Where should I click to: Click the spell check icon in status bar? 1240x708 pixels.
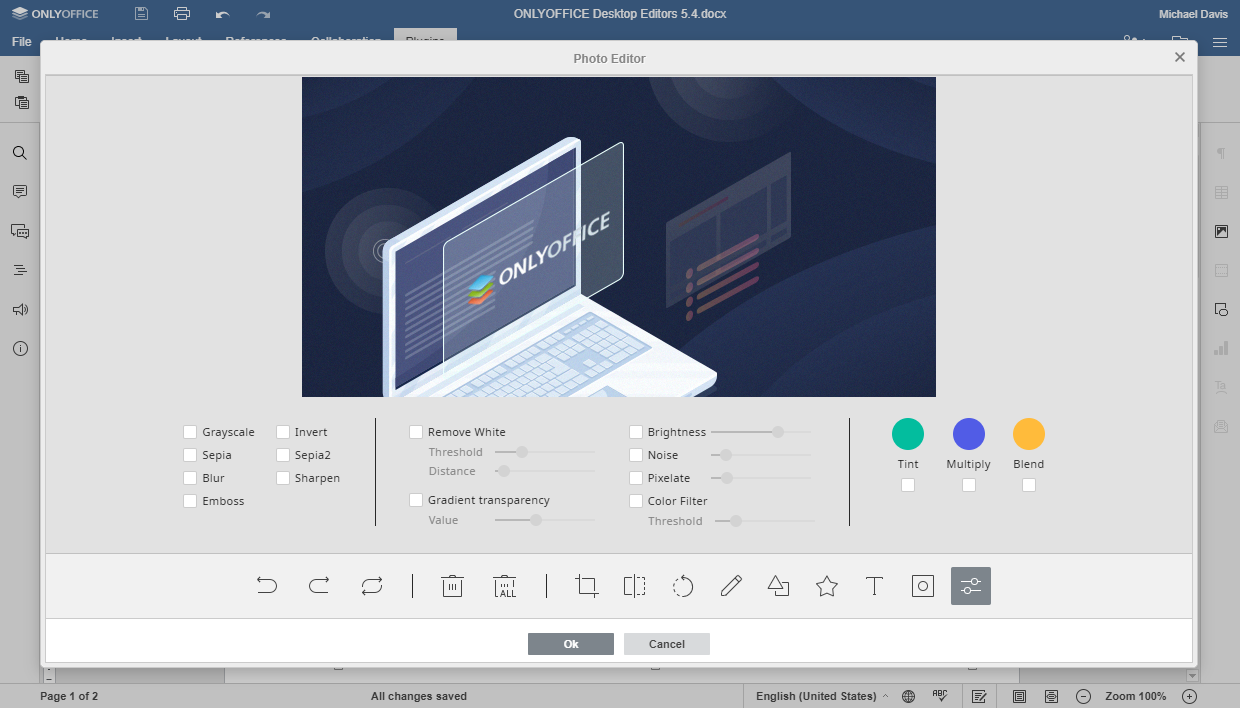[940, 696]
